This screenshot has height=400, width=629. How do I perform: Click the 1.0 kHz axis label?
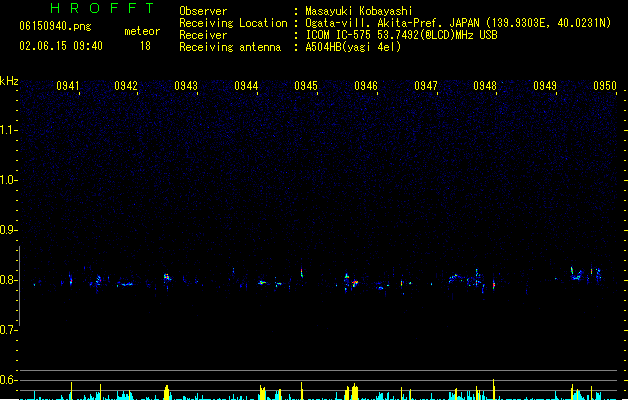[8, 180]
